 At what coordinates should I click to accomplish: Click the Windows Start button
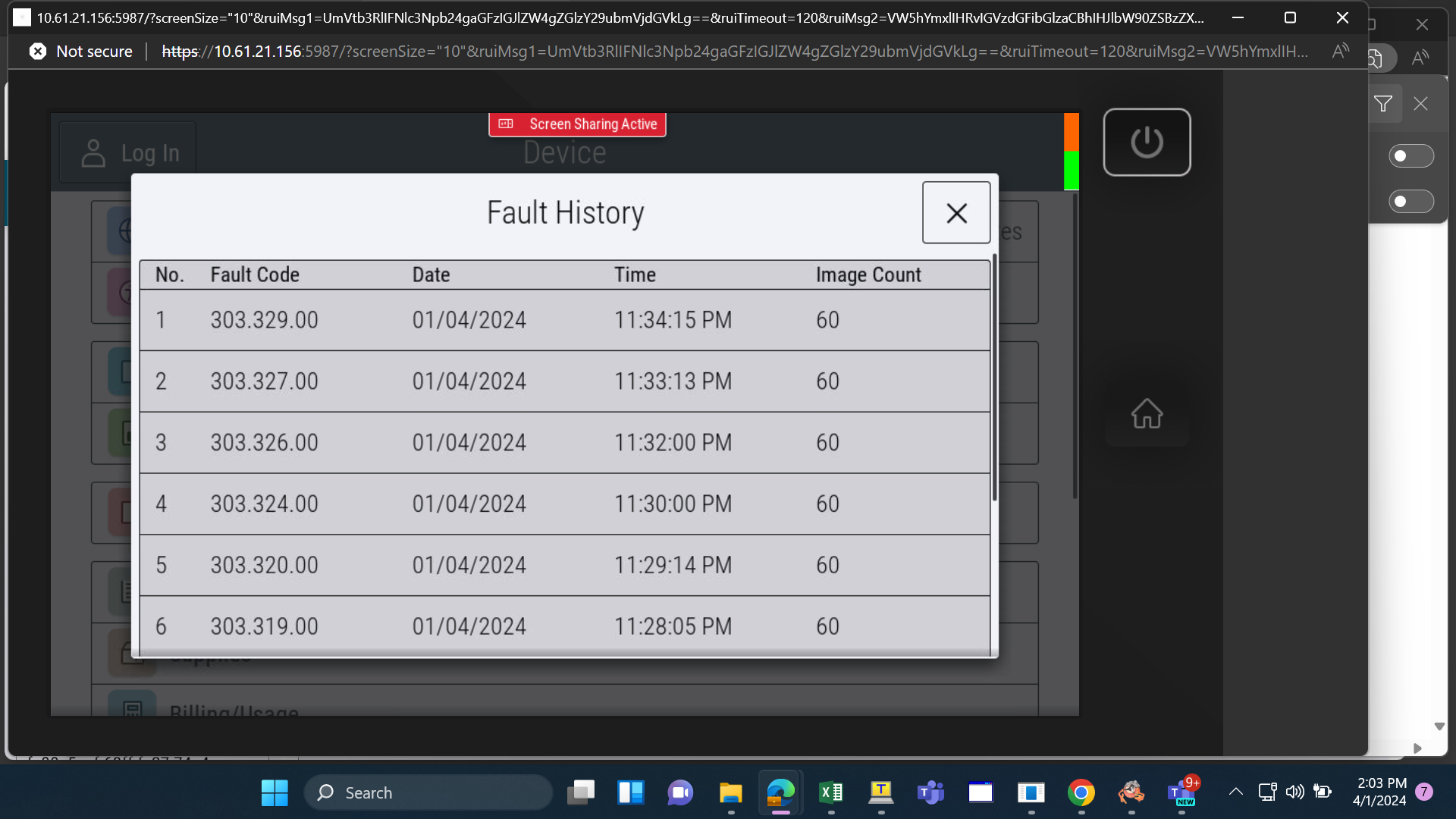coord(275,792)
